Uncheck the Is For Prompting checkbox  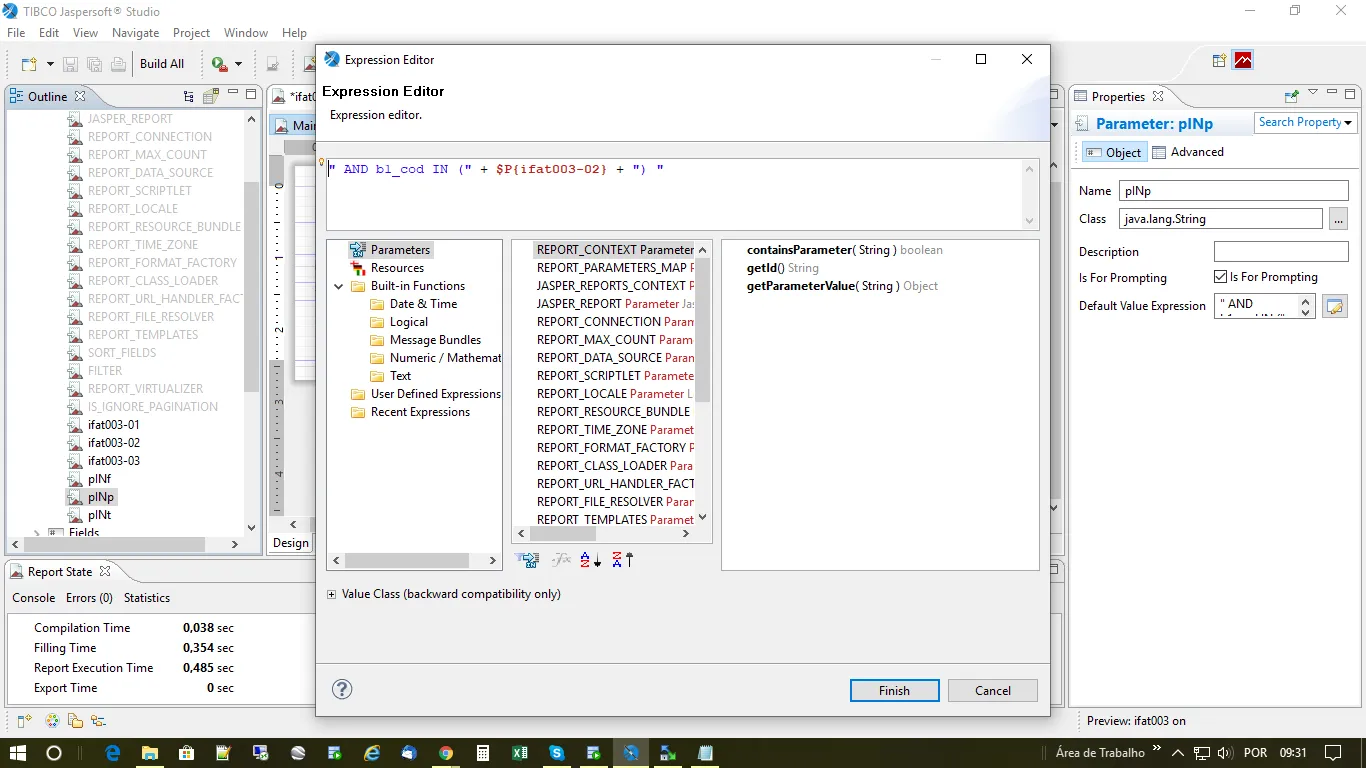pyautogui.click(x=1220, y=277)
